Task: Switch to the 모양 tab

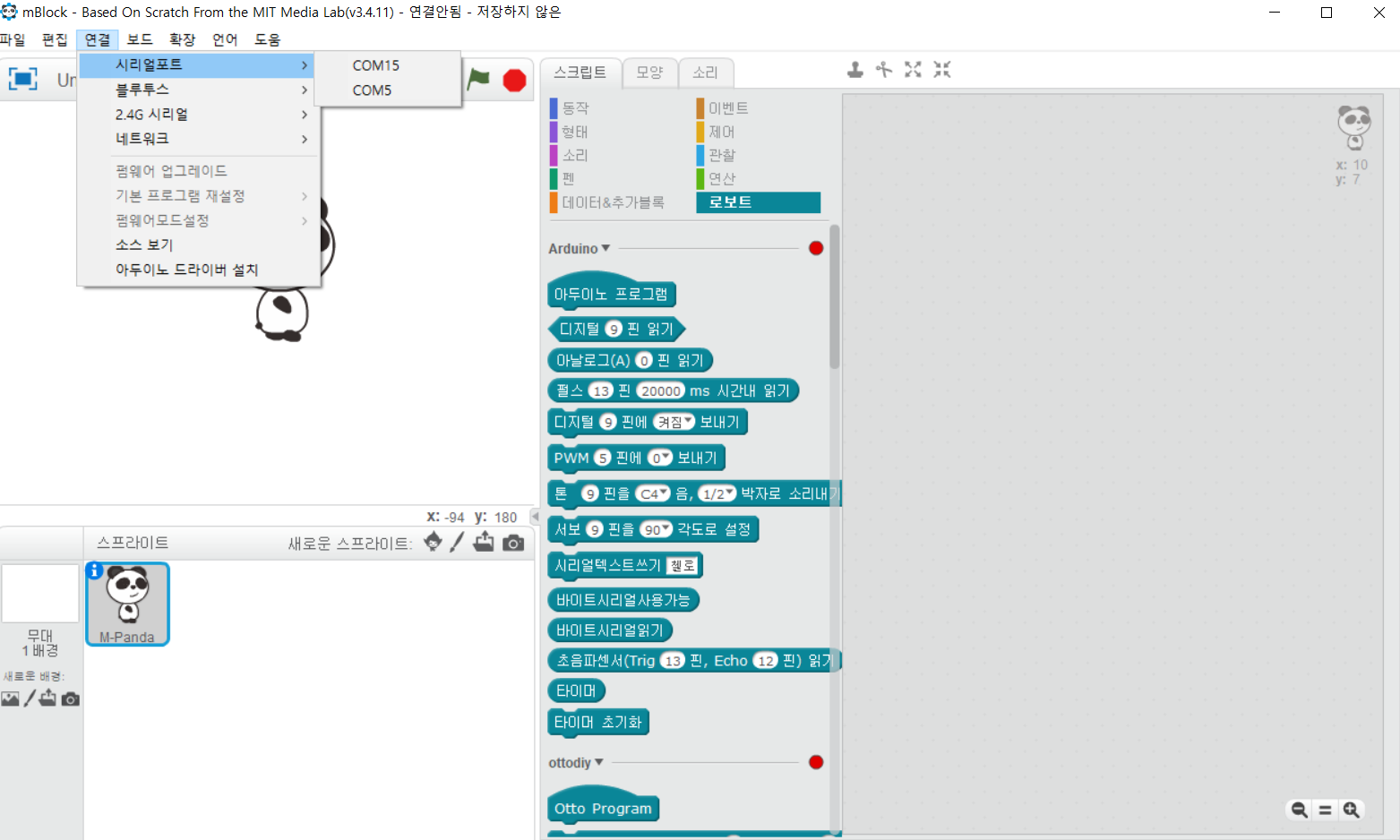Action: 649,73
